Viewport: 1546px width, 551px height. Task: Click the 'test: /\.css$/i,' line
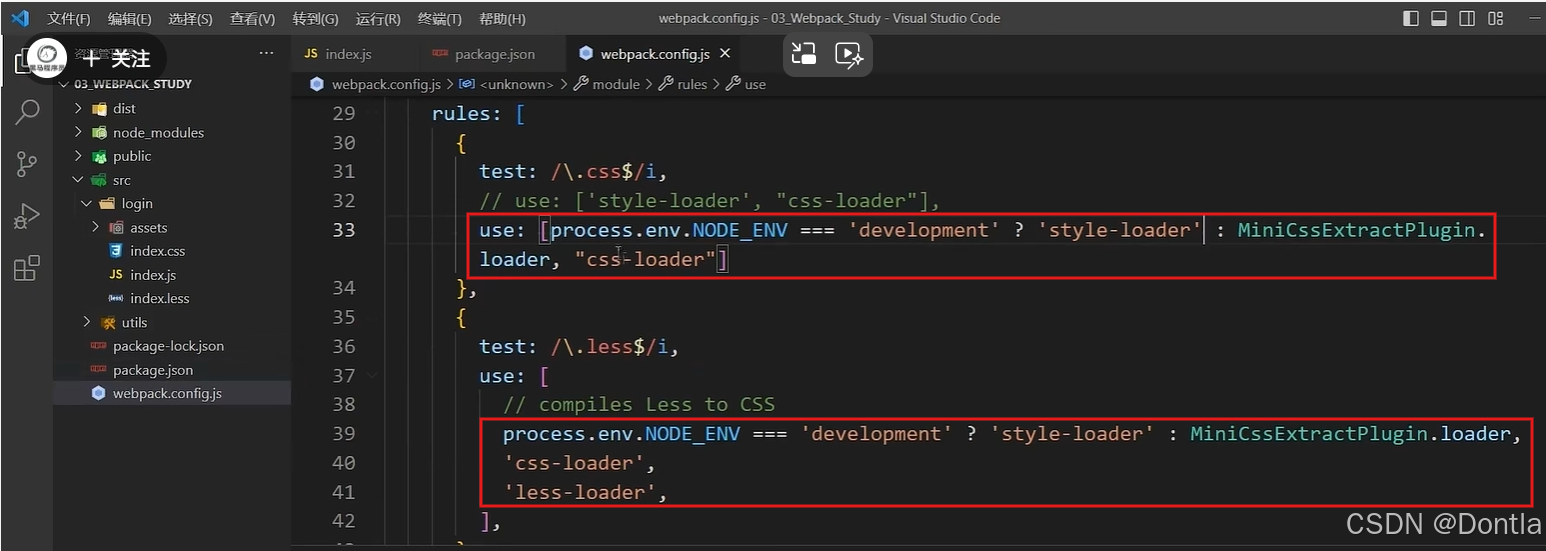point(574,172)
